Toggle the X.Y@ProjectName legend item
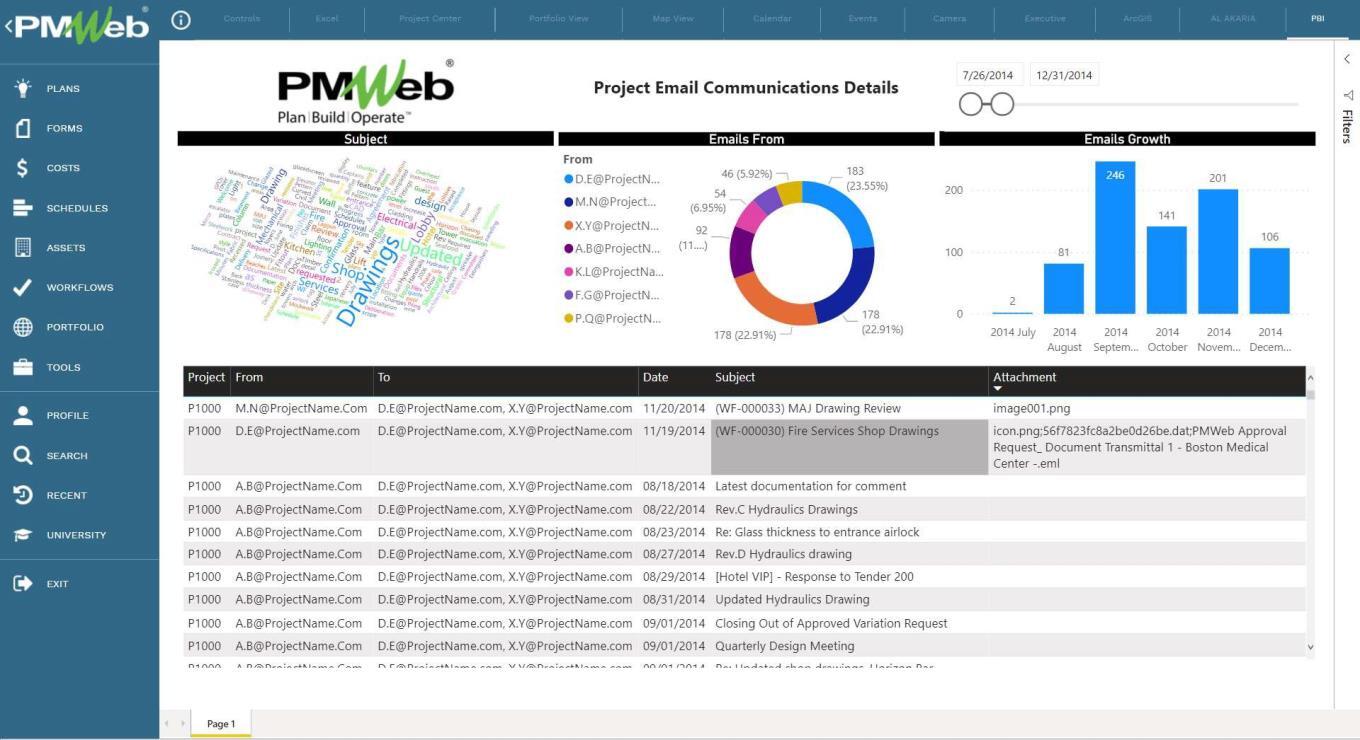Viewport: 1360px width, 740px height. 612,226
